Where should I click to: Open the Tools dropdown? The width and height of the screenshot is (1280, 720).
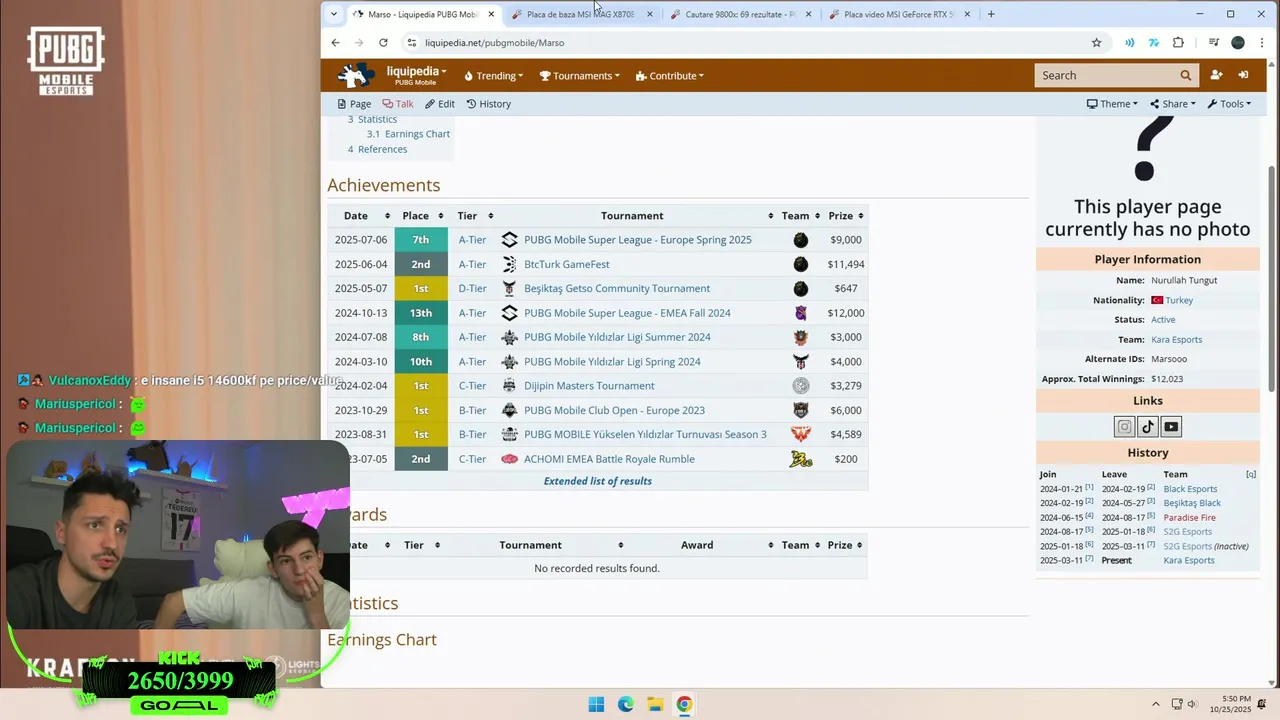point(1229,104)
